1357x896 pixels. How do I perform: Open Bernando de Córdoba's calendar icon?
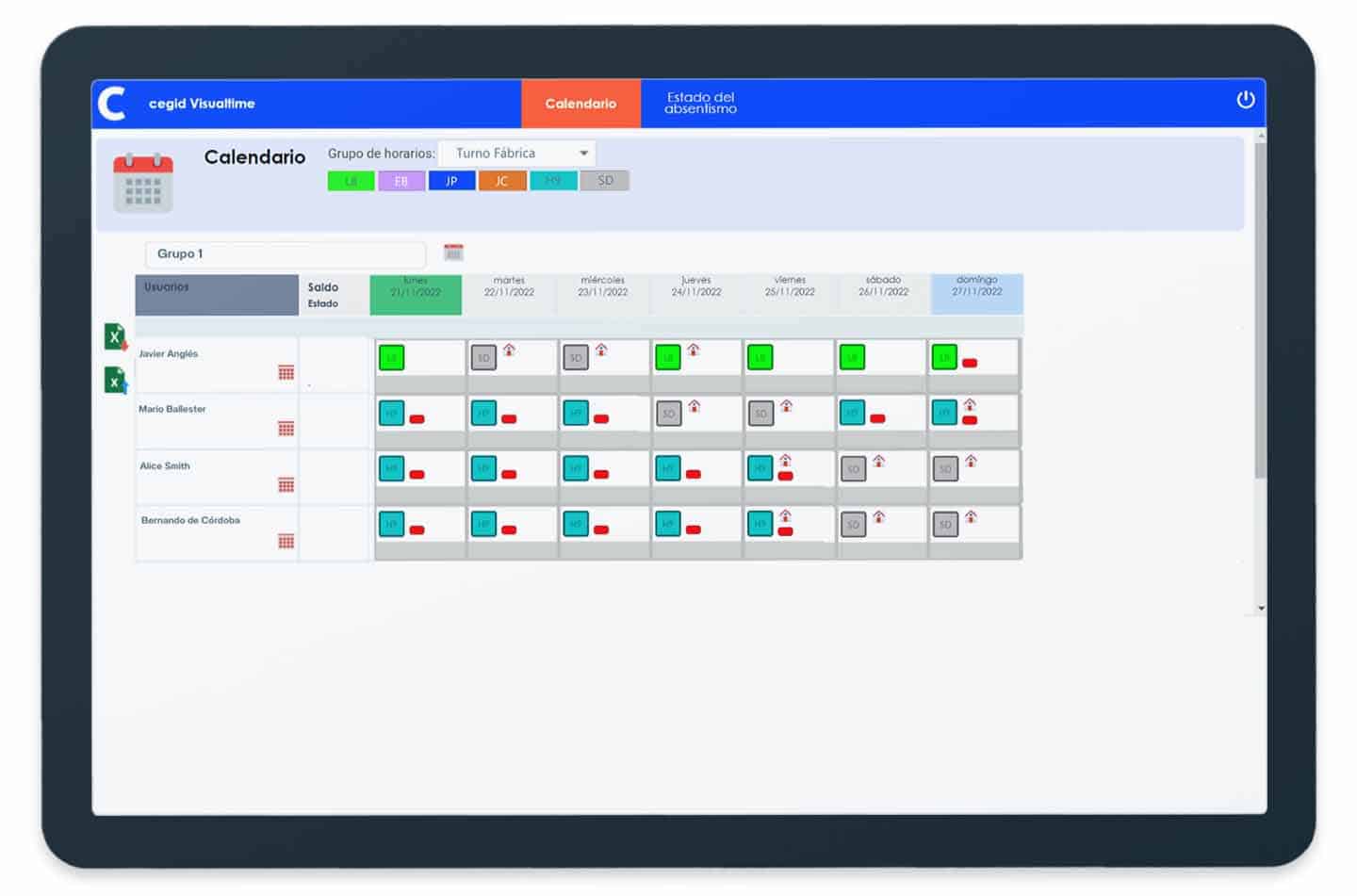(x=286, y=541)
